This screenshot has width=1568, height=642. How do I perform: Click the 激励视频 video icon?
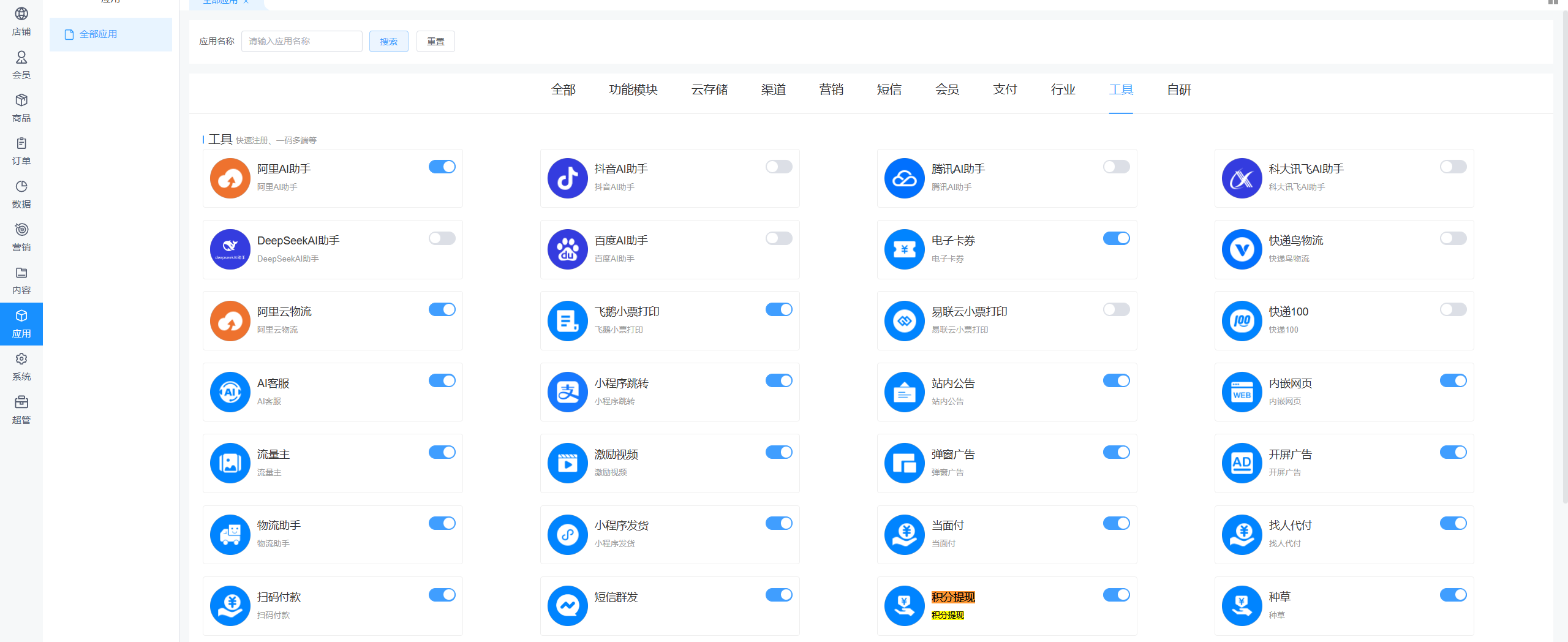click(x=568, y=463)
